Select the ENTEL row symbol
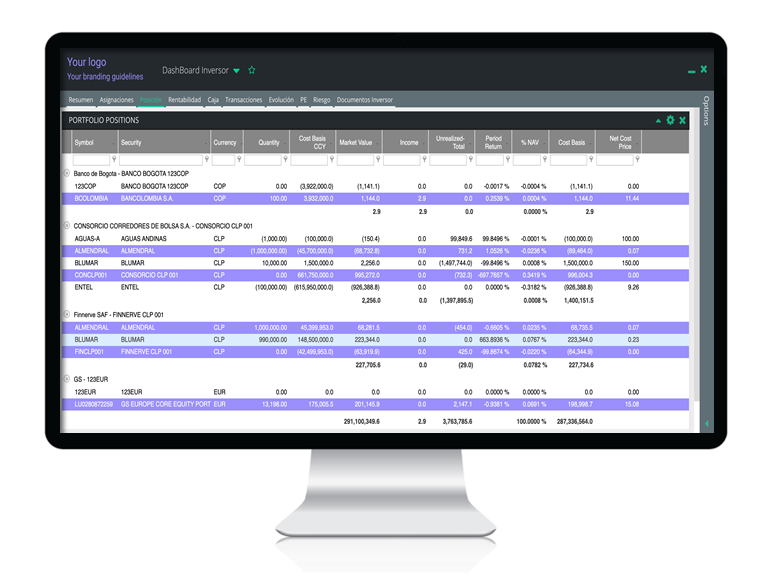Screen dimensions: 768x576 coord(84,287)
